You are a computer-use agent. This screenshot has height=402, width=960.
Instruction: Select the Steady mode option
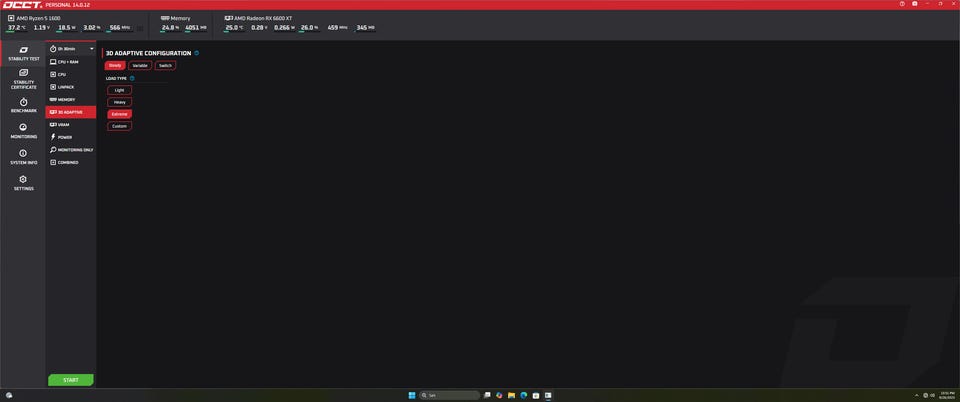pyautogui.click(x=115, y=65)
